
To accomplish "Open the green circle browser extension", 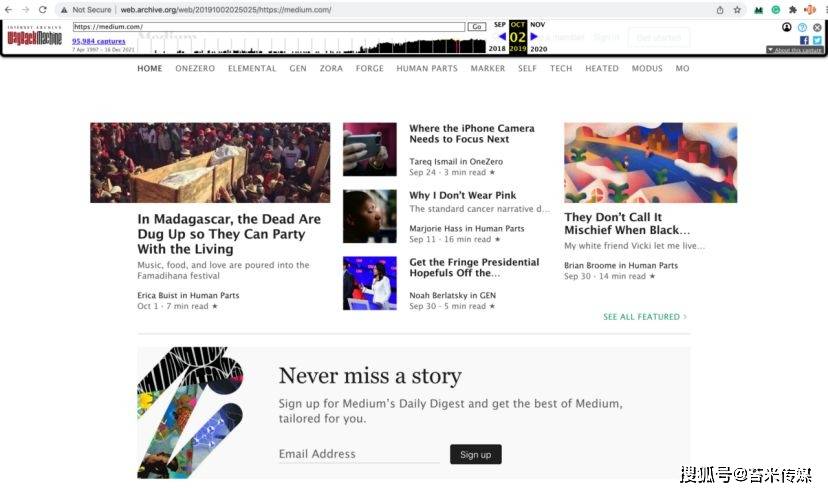I will point(776,10).
